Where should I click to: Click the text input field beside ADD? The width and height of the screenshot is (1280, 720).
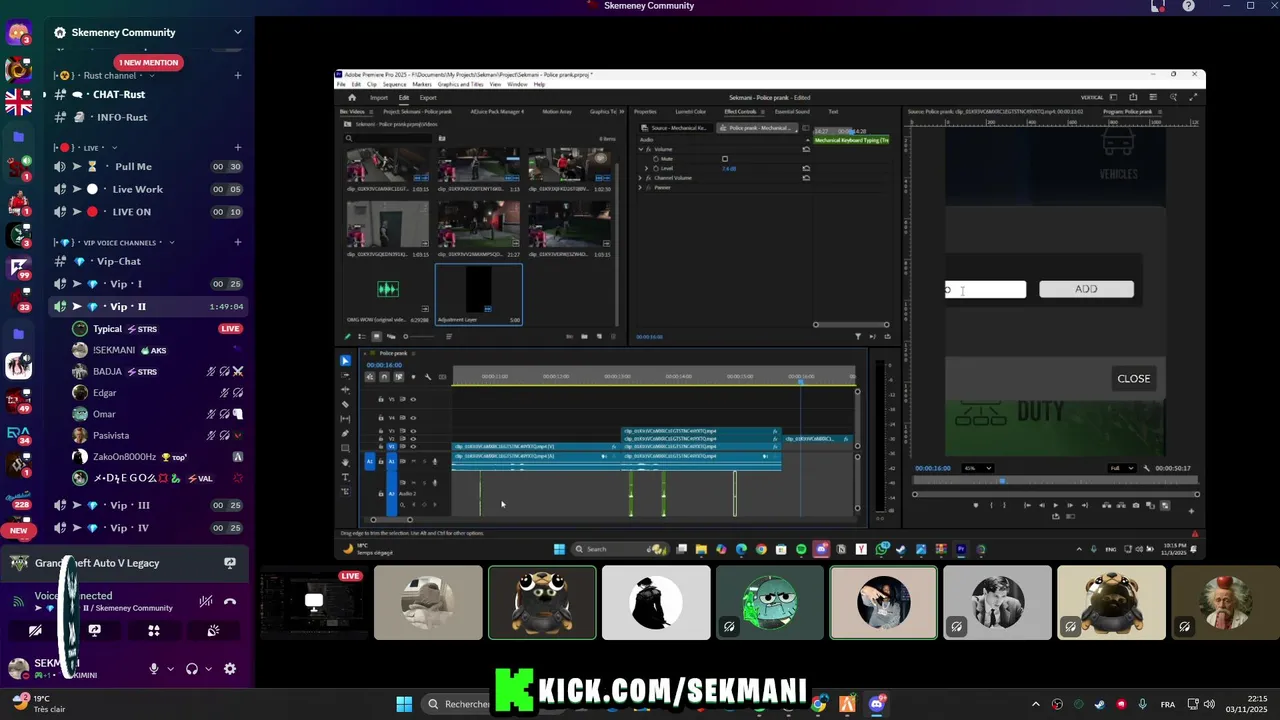(986, 289)
